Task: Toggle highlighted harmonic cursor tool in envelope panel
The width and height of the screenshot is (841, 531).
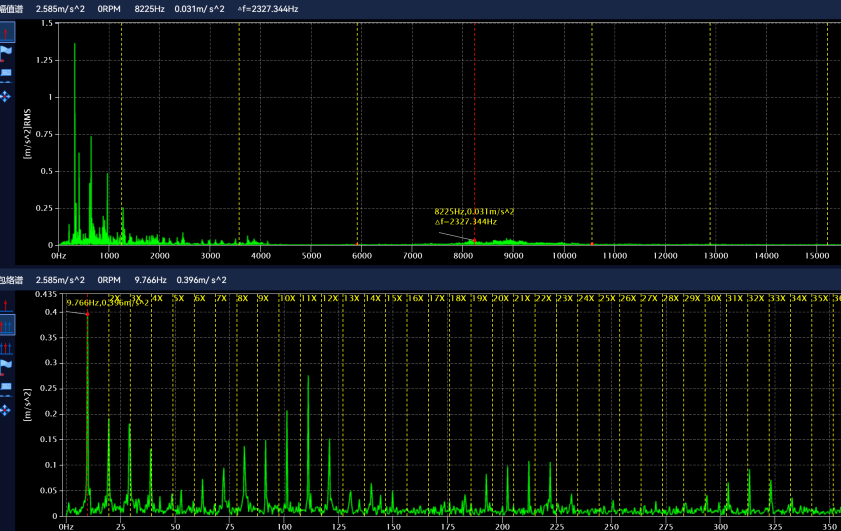Action: pos(7,325)
